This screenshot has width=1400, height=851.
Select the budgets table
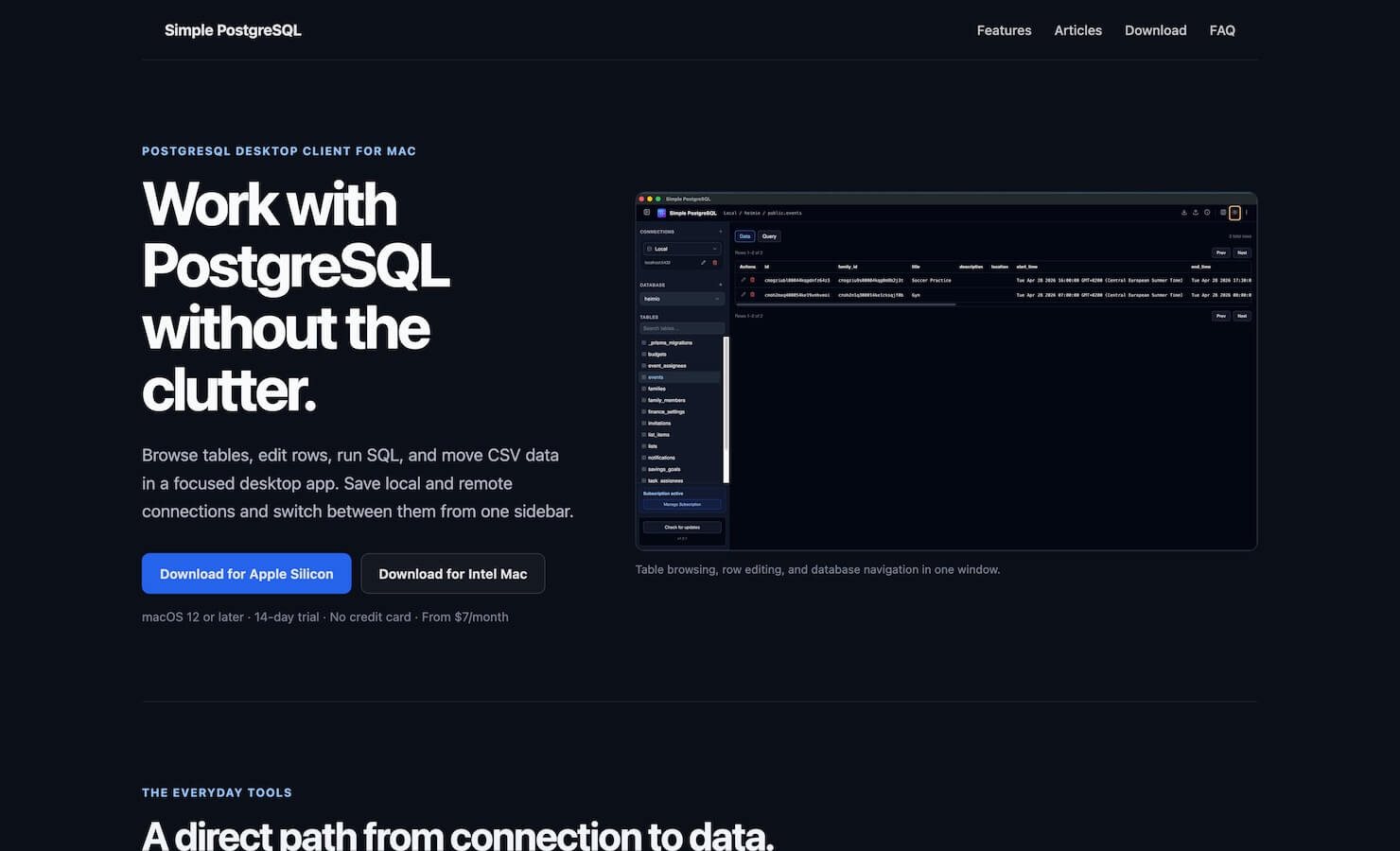(680, 354)
